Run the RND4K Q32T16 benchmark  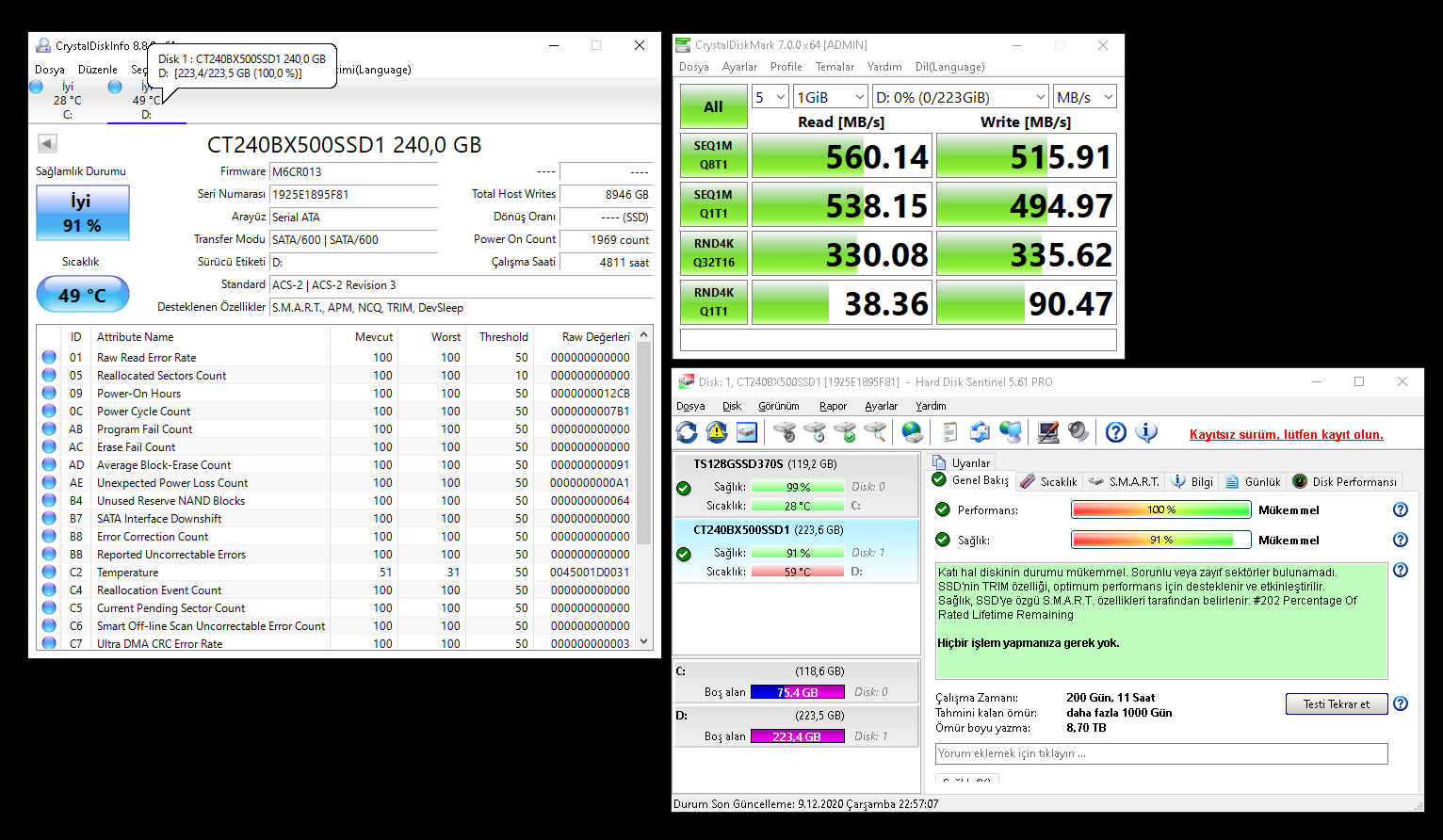(713, 253)
